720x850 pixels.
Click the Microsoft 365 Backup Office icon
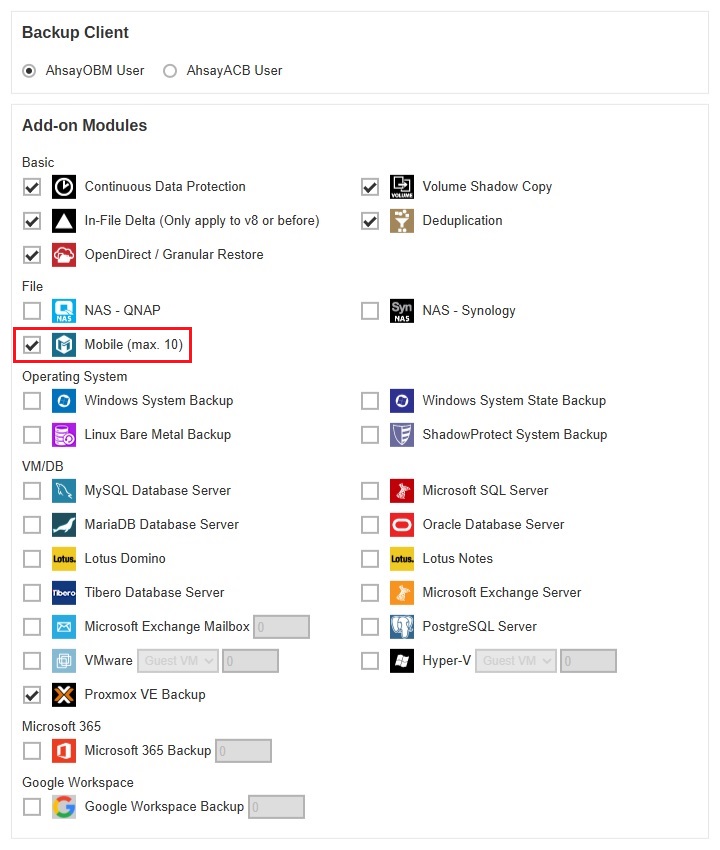(x=64, y=751)
